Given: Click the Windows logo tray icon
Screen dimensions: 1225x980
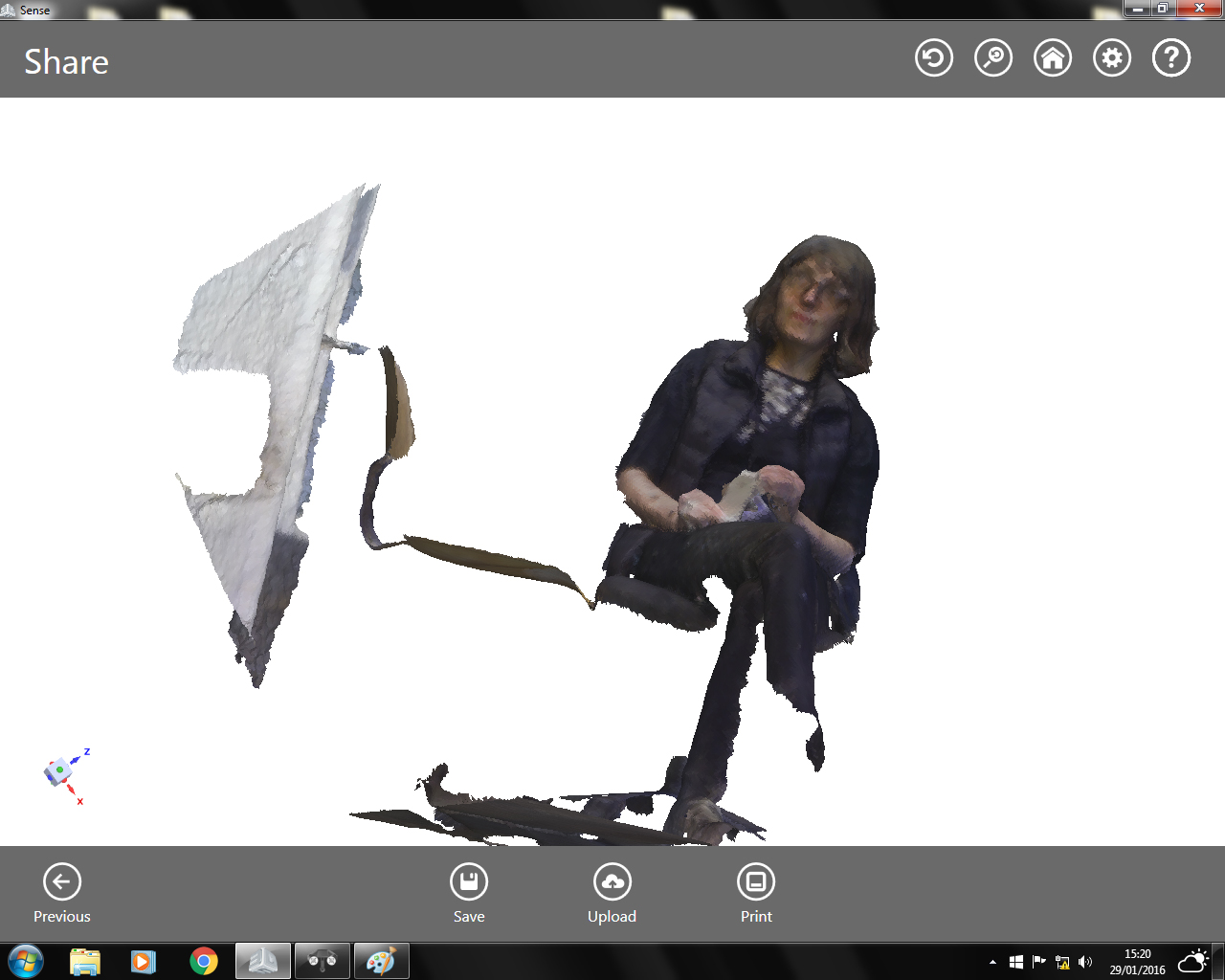Looking at the screenshot, I should [x=1016, y=962].
